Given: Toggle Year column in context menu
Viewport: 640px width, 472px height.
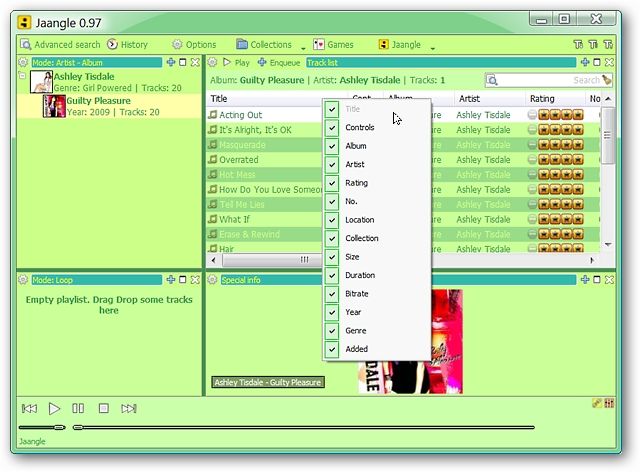Looking at the screenshot, I should pyautogui.click(x=376, y=312).
